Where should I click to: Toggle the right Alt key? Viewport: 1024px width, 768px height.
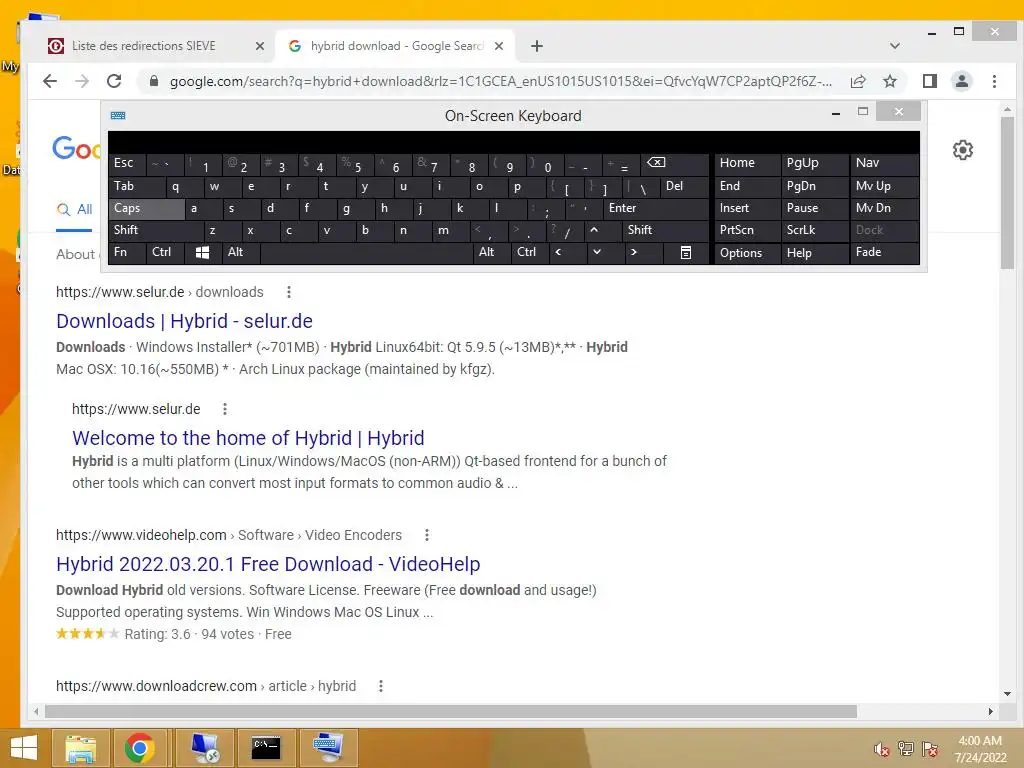[492, 252]
